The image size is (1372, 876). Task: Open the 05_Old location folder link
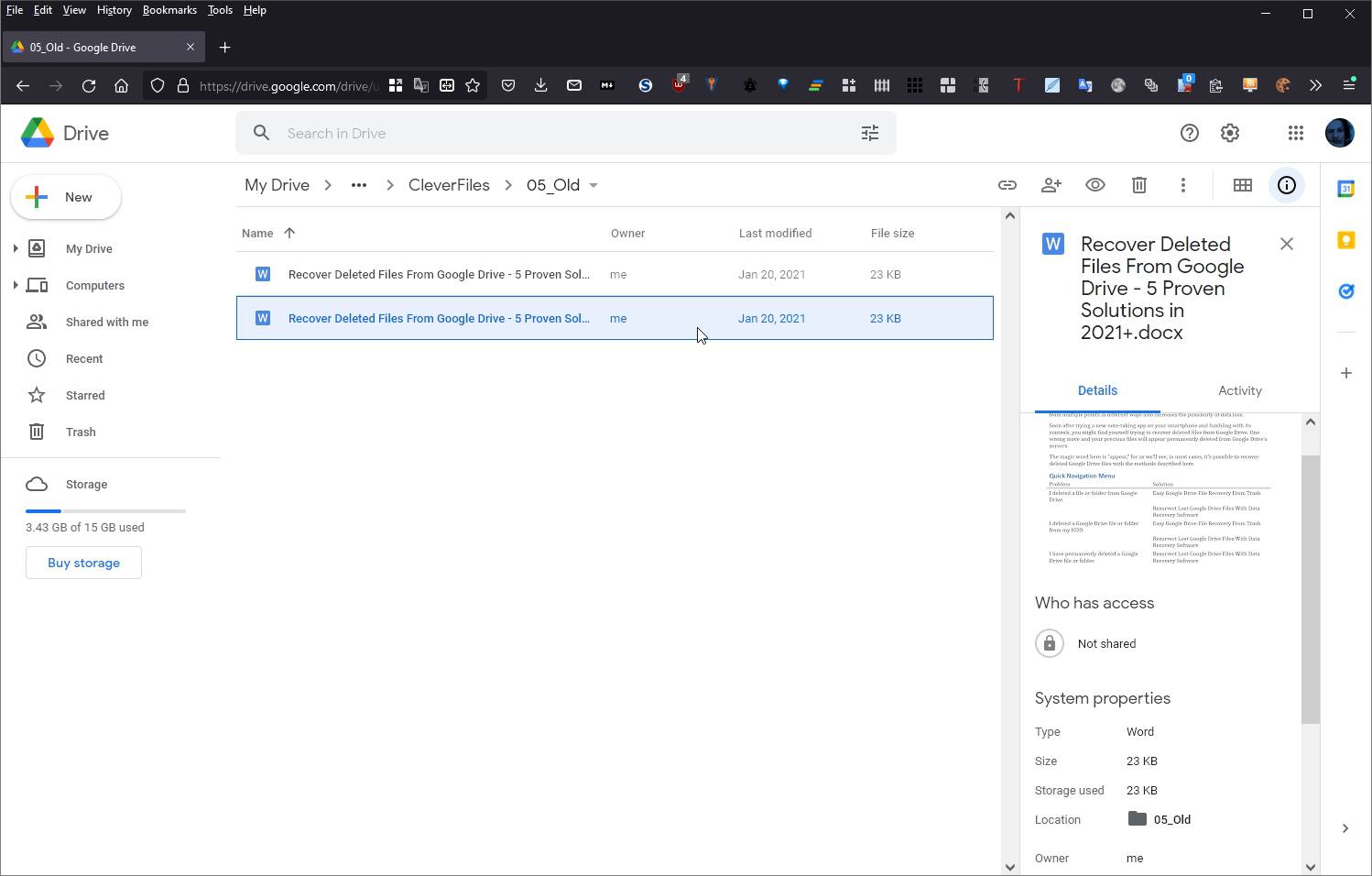click(1160, 819)
